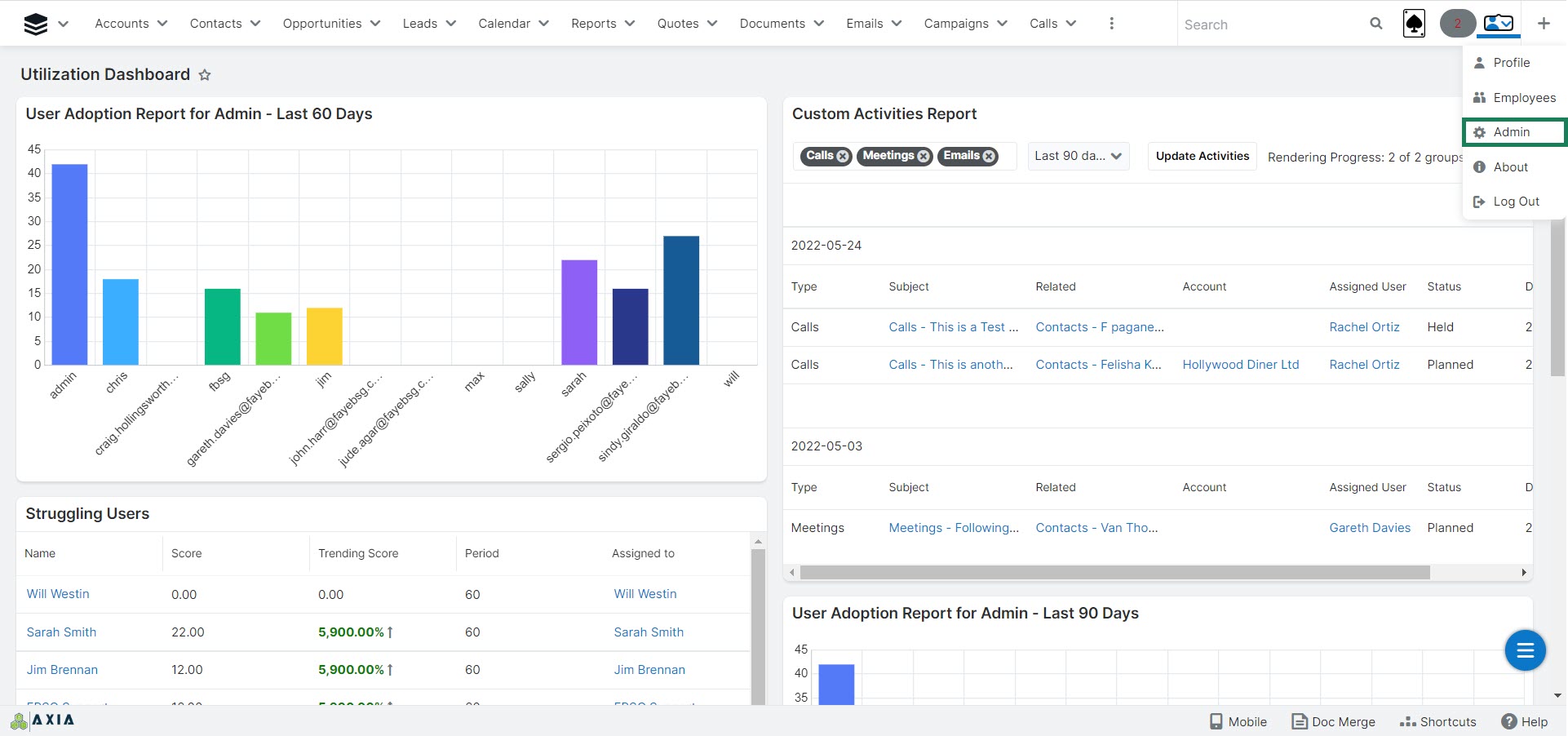The image size is (1568, 736).
Task: Remove the Meetings filter tag
Action: tap(924, 156)
